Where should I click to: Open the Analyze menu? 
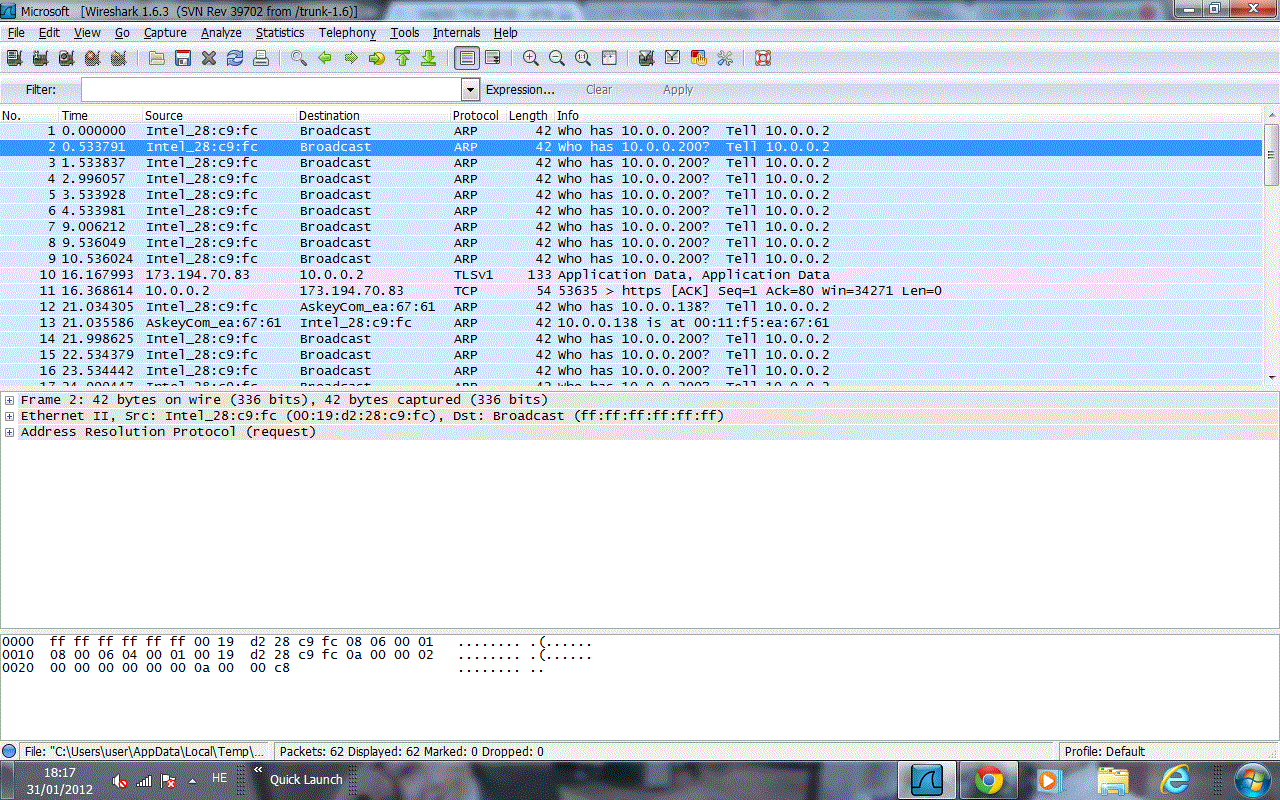pos(221,33)
